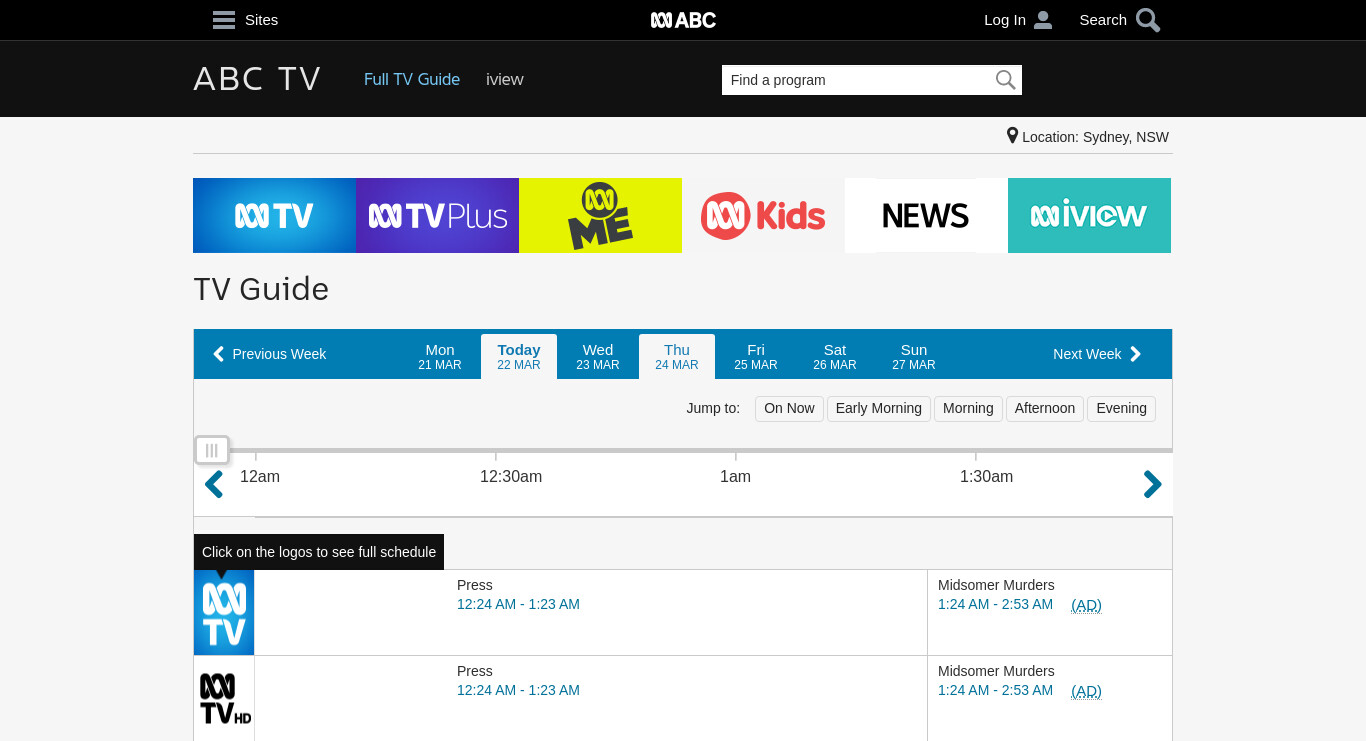Click ABC TV HD logo in schedule row
Screen dimensions: 1366x741
(224, 698)
